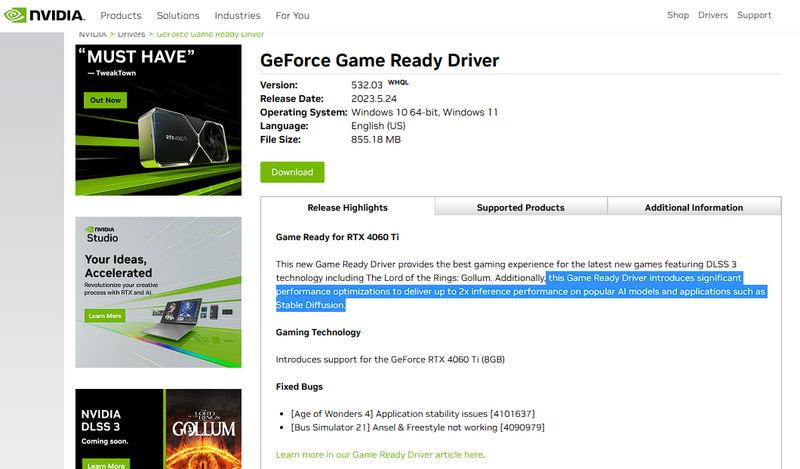Click the WHQL label
Image resolution: width=800 pixels, height=469 pixels.
pos(398,82)
